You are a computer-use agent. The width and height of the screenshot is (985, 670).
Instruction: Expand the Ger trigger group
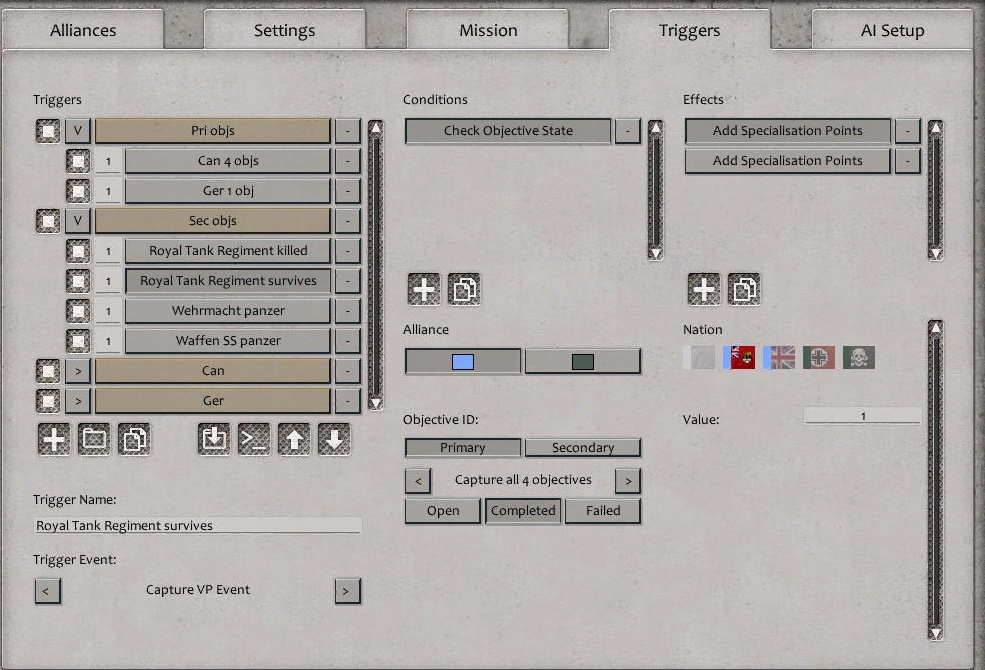pyautogui.click(x=78, y=400)
